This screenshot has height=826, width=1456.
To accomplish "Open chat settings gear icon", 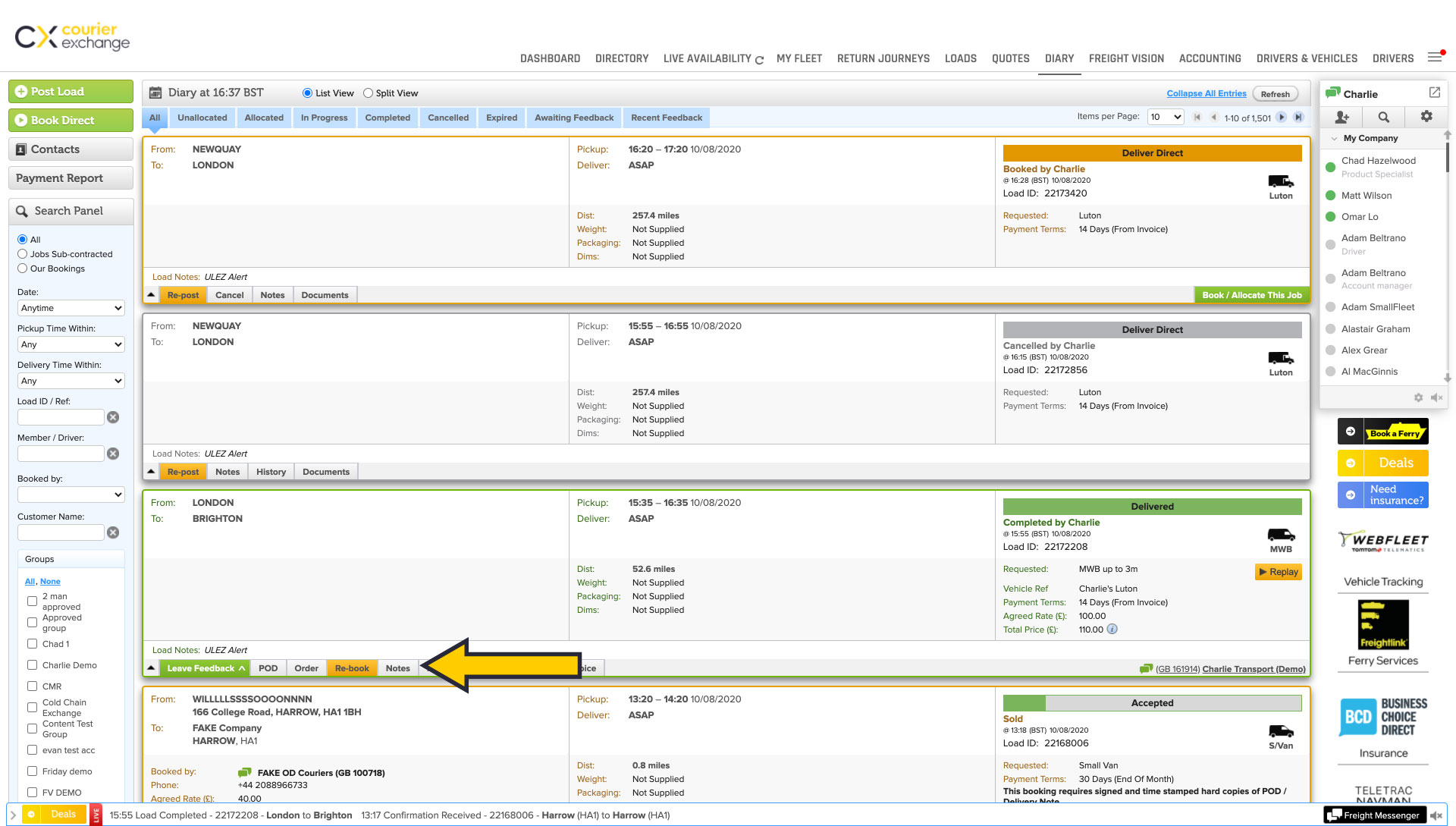I will [x=1426, y=117].
